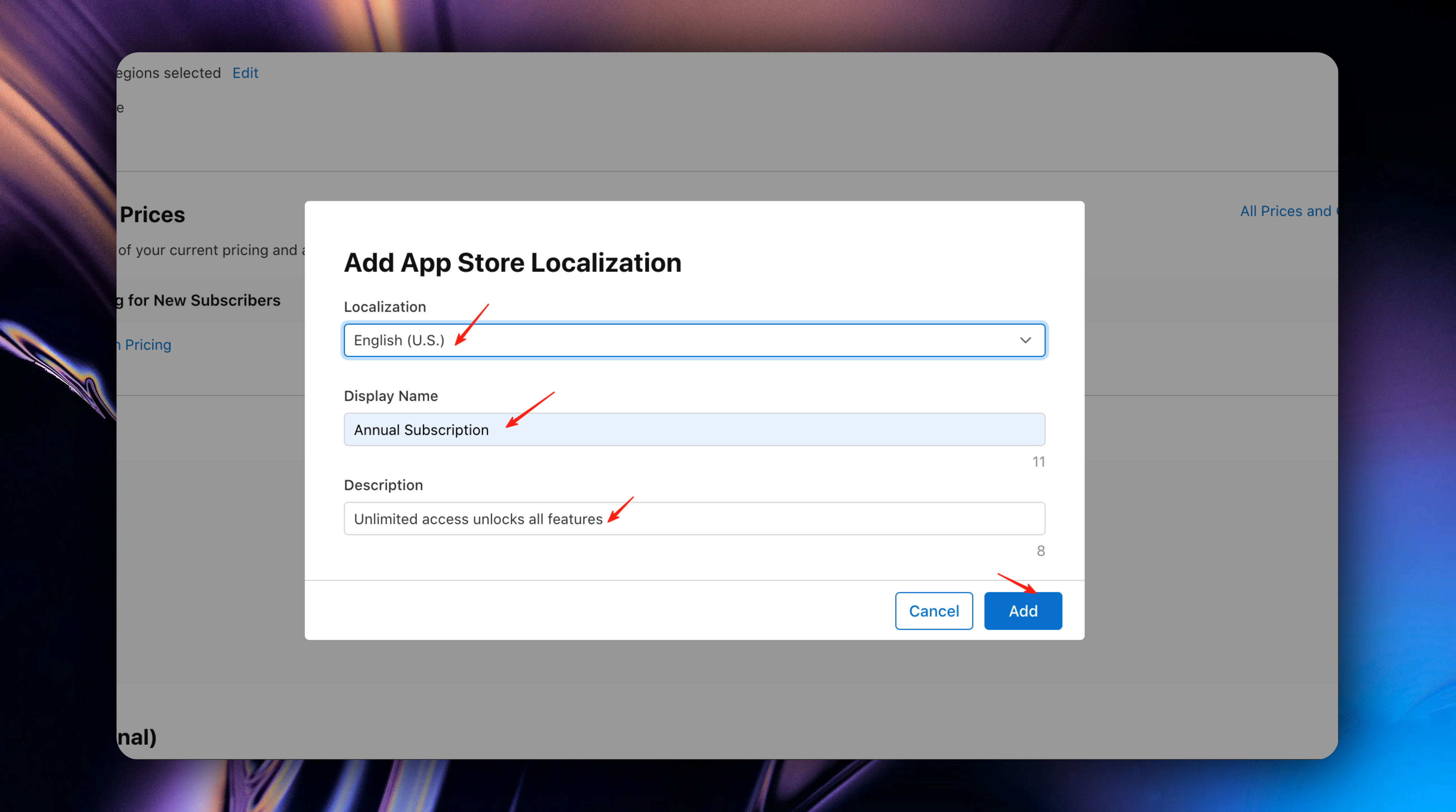This screenshot has height=812, width=1456.
Task: Open the localization picker combo box
Action: coord(694,340)
